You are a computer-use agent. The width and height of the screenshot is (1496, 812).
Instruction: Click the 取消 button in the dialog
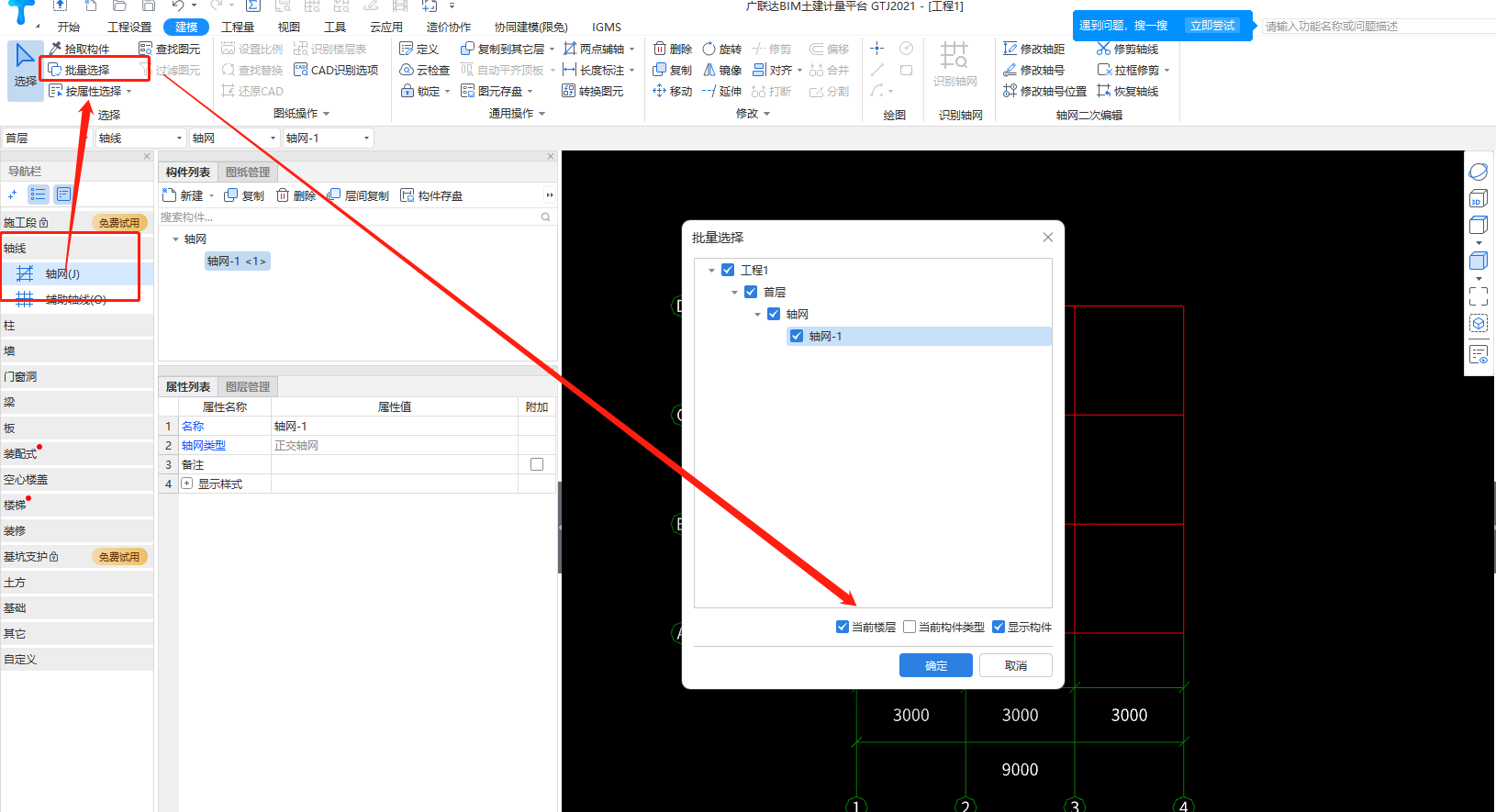point(1015,665)
